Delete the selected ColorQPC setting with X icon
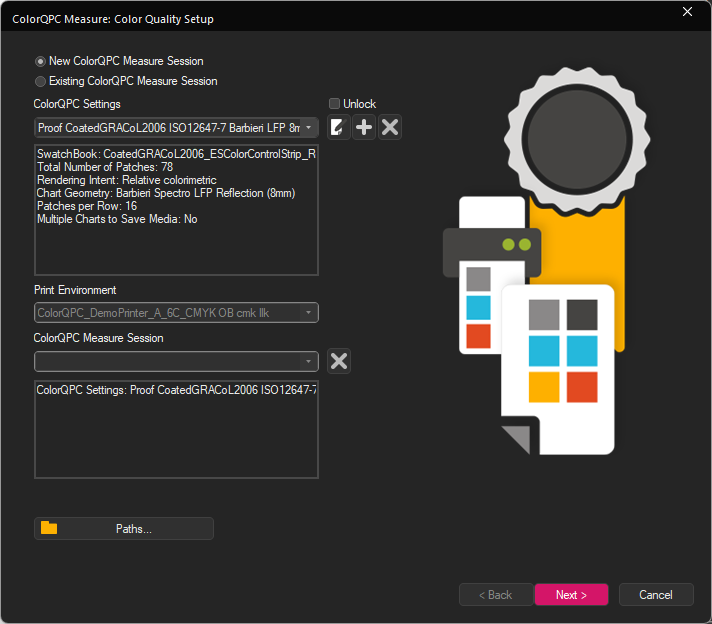The image size is (712, 624). pos(390,127)
